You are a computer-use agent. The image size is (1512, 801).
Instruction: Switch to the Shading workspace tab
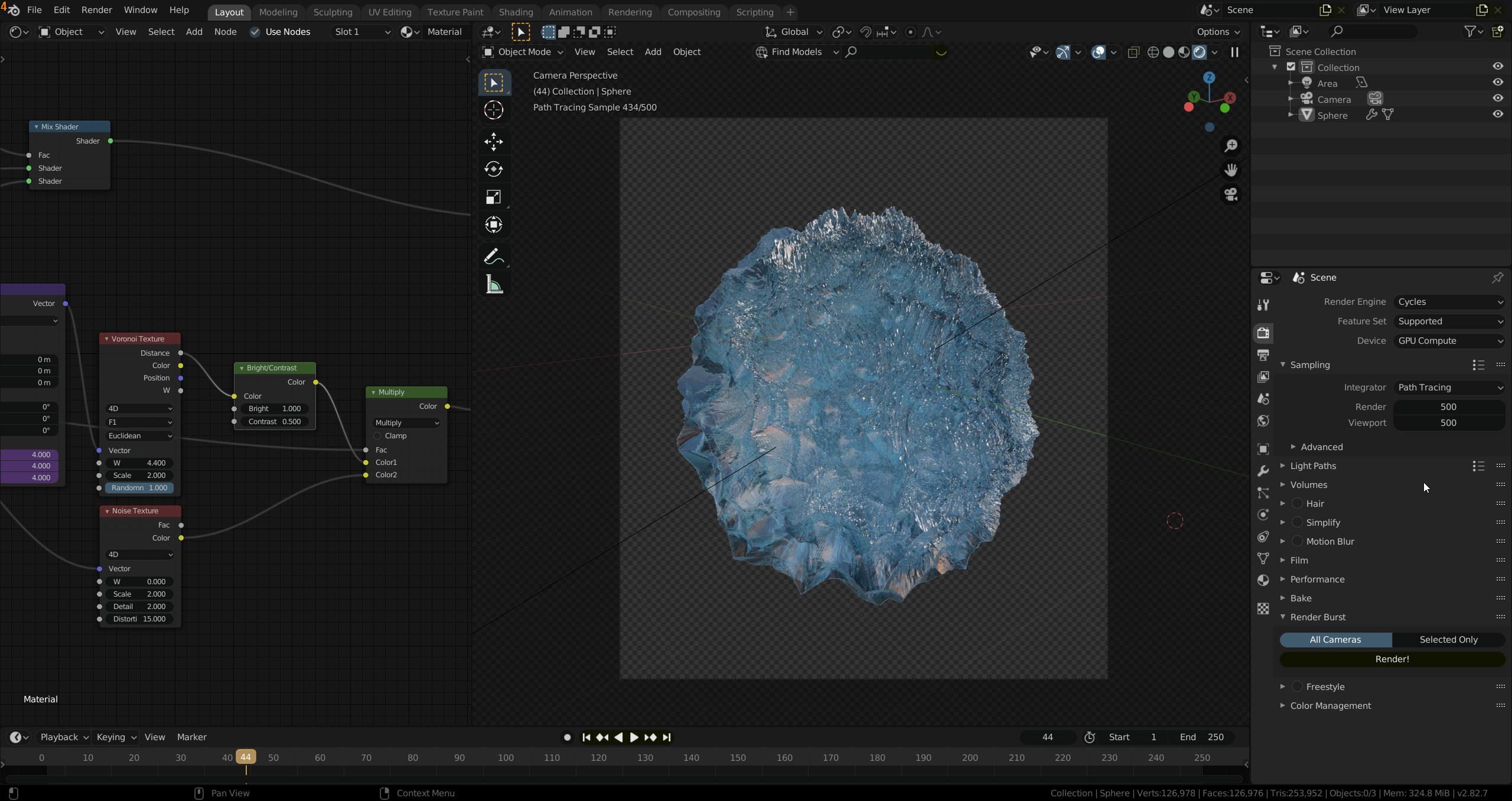[x=515, y=12]
